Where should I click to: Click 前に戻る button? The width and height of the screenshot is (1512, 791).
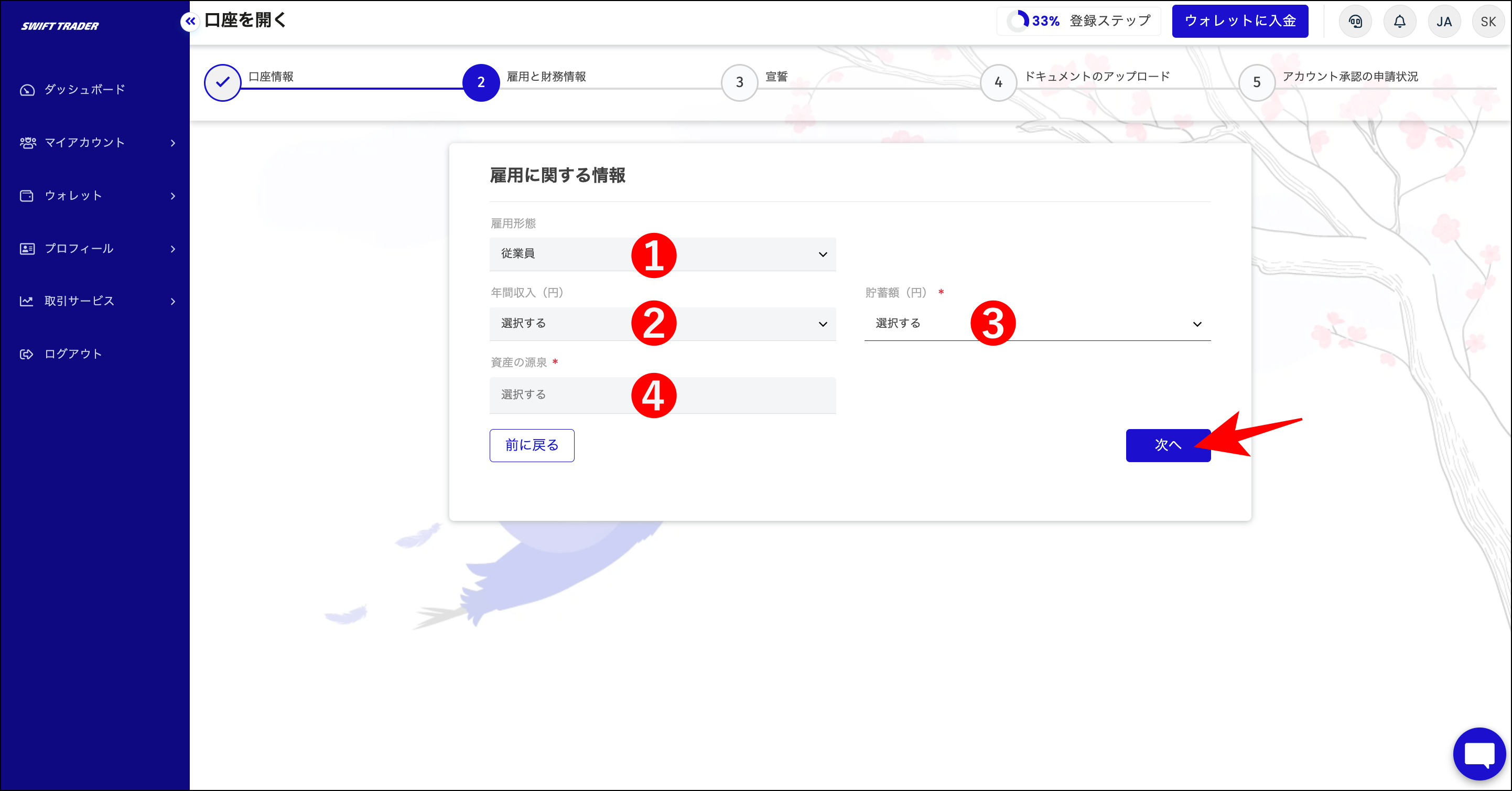(x=531, y=445)
